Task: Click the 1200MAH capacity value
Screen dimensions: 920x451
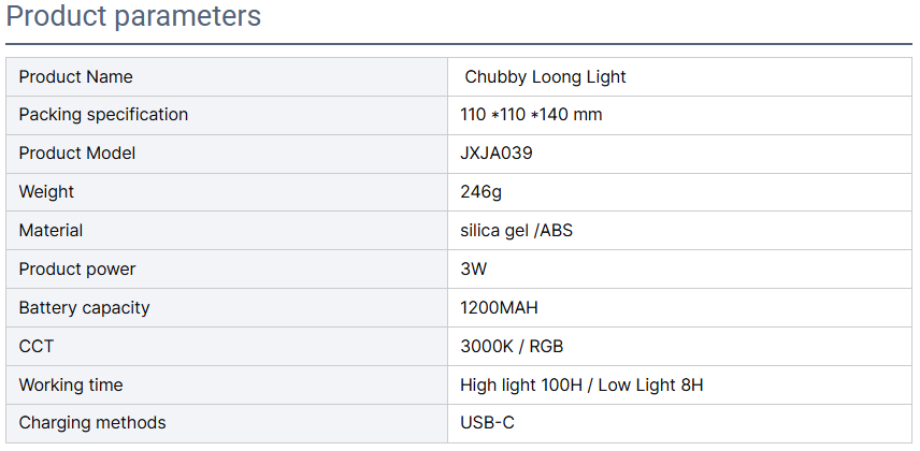Action: [x=499, y=308]
